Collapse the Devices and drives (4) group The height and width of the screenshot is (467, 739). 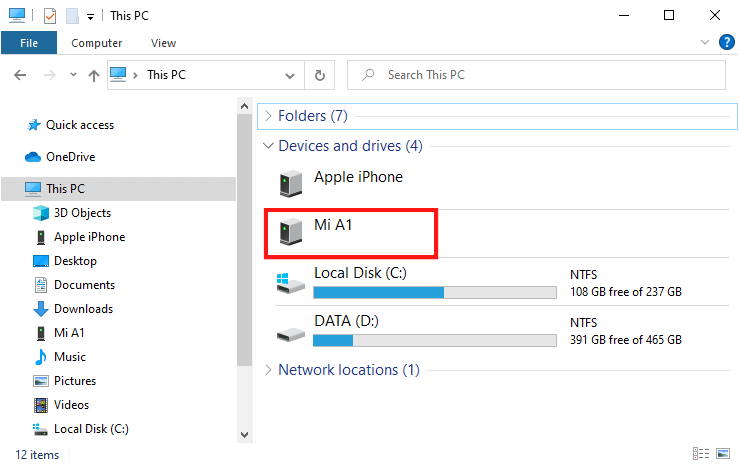coord(268,146)
